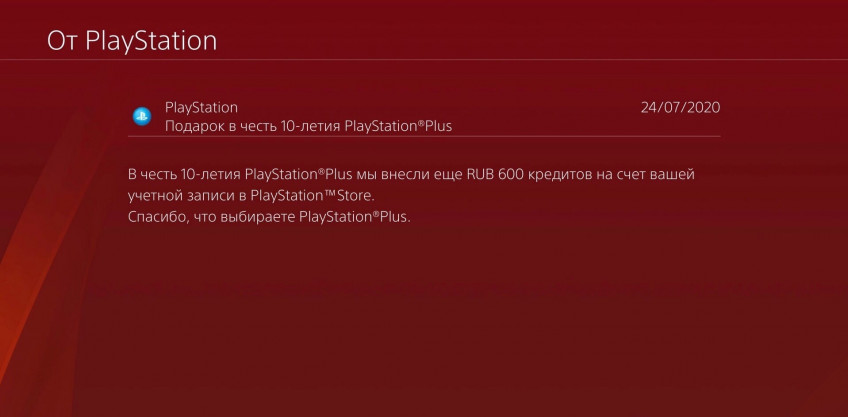Click the sender name 'PlayStation'
The height and width of the screenshot is (417, 848).
coord(201,107)
